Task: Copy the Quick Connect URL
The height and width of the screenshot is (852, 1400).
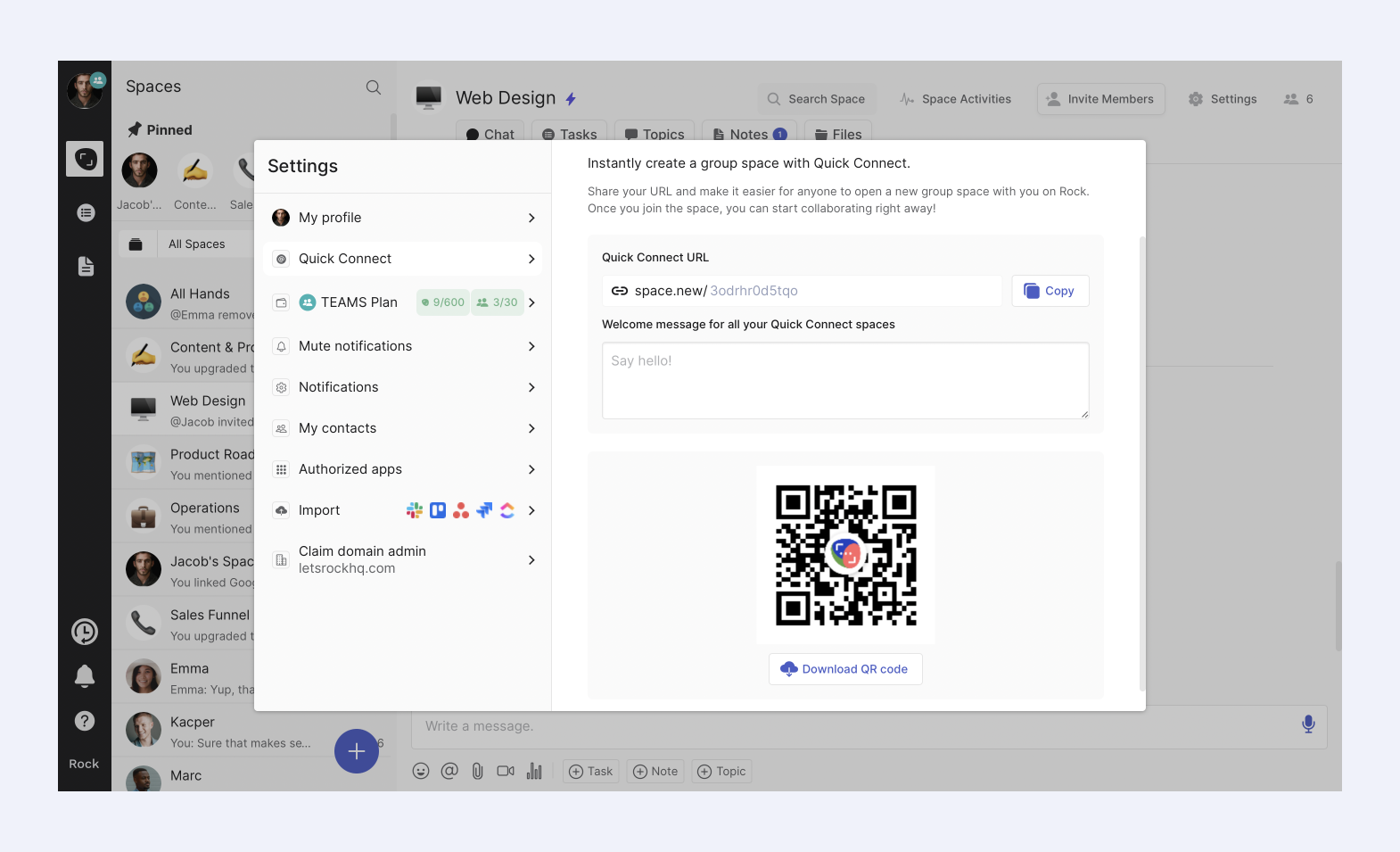Action: [1050, 291]
